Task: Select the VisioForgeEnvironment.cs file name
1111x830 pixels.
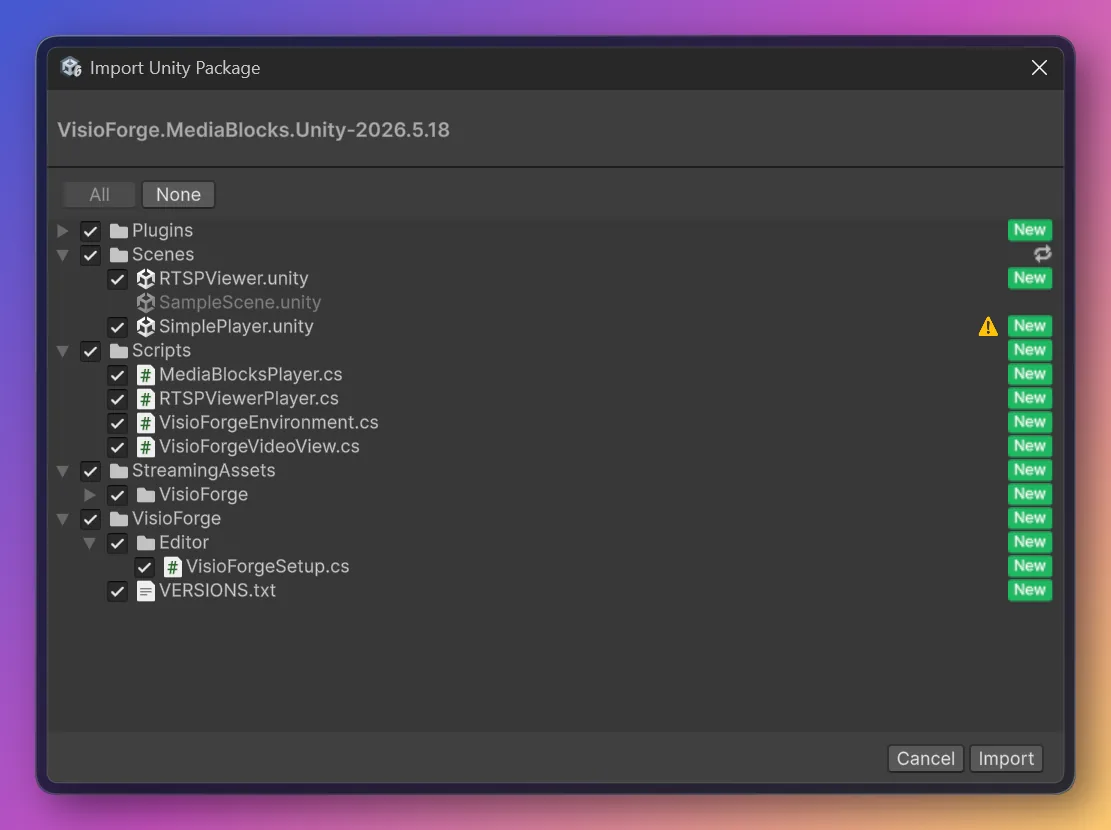Action: 268,422
